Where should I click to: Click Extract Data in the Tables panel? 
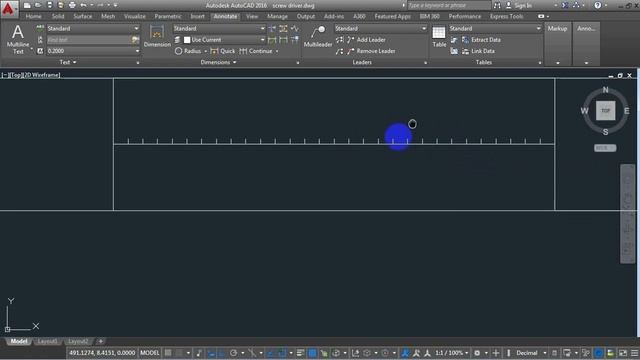click(481, 40)
